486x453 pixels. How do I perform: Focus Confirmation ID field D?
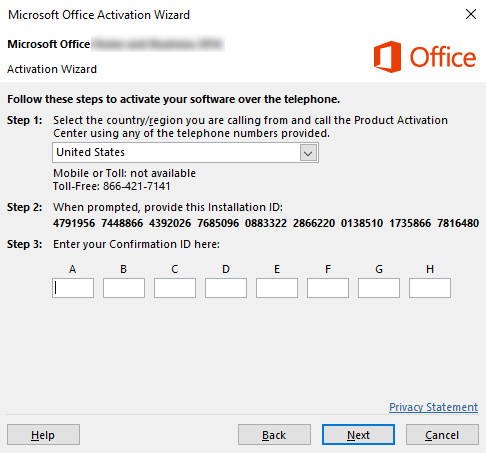[x=226, y=288]
